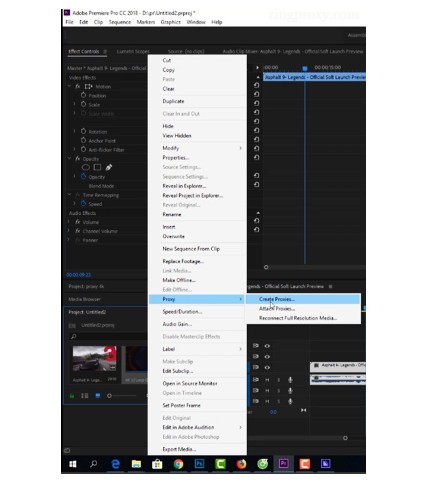Click the Motion transform icon

(x=88, y=87)
